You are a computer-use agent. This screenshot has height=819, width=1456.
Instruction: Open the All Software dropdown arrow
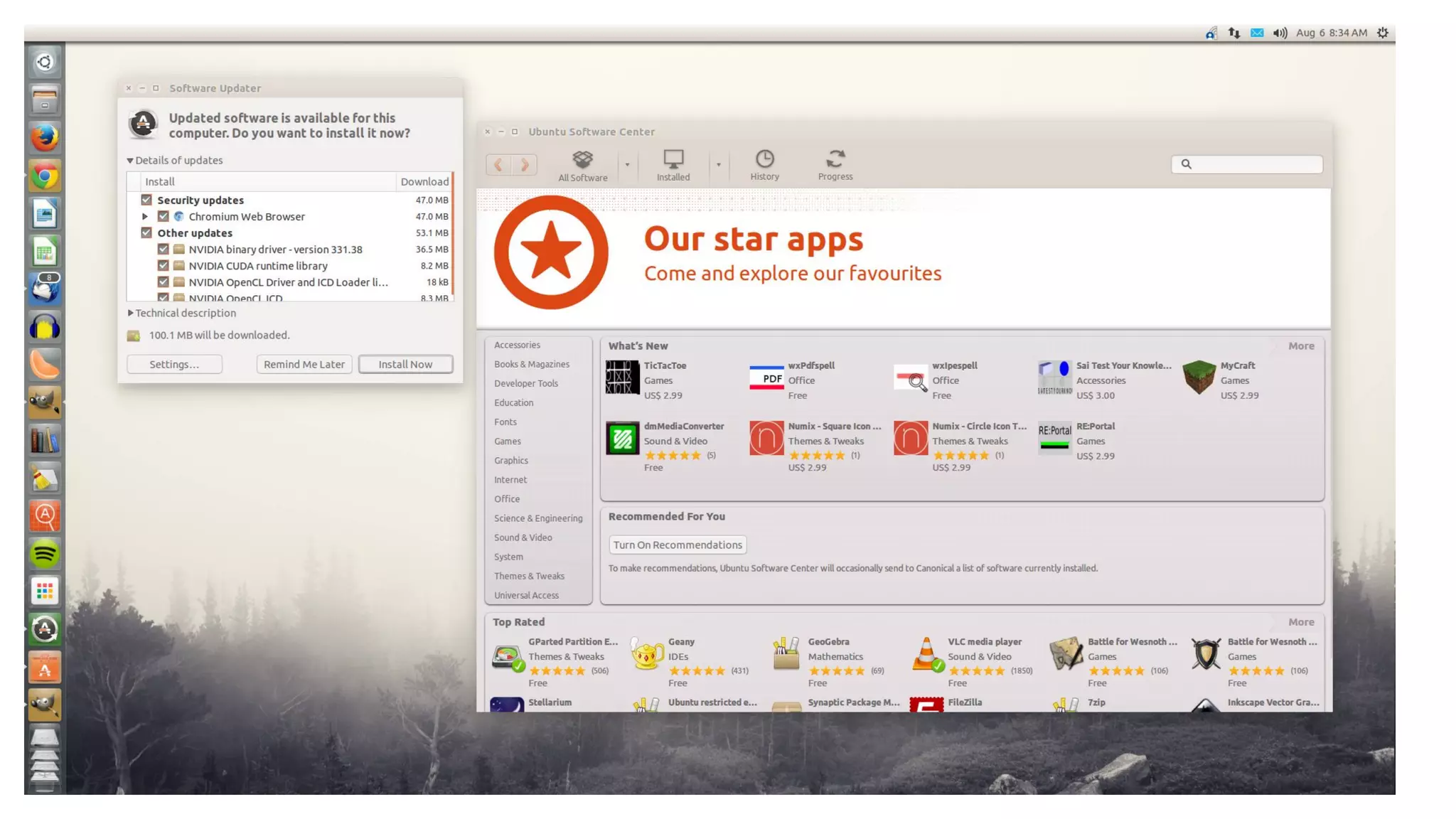pos(627,165)
